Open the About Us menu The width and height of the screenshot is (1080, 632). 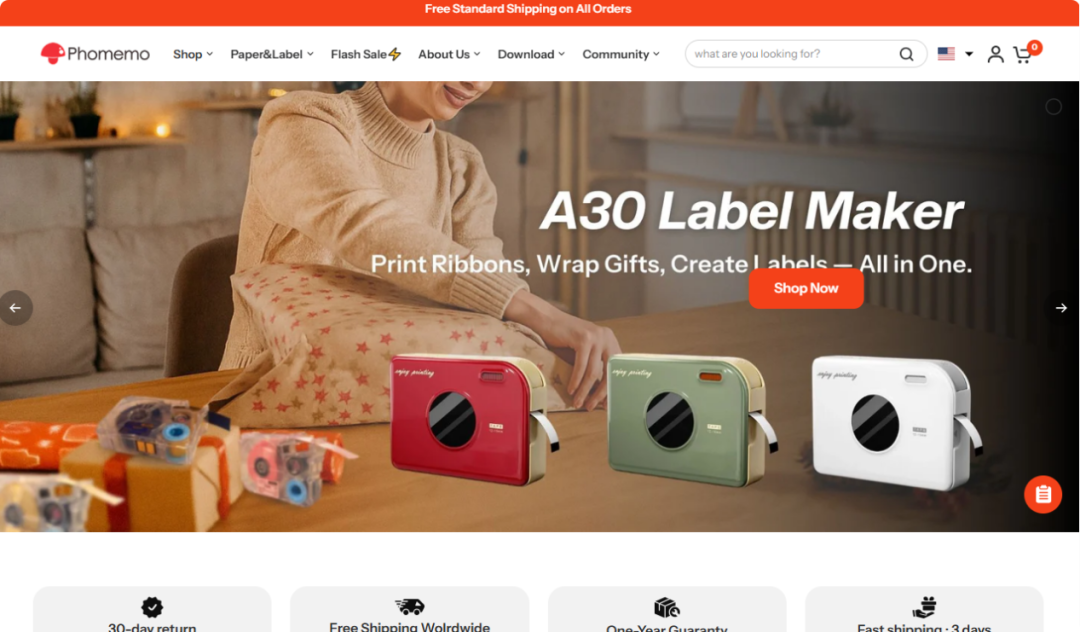(x=449, y=54)
